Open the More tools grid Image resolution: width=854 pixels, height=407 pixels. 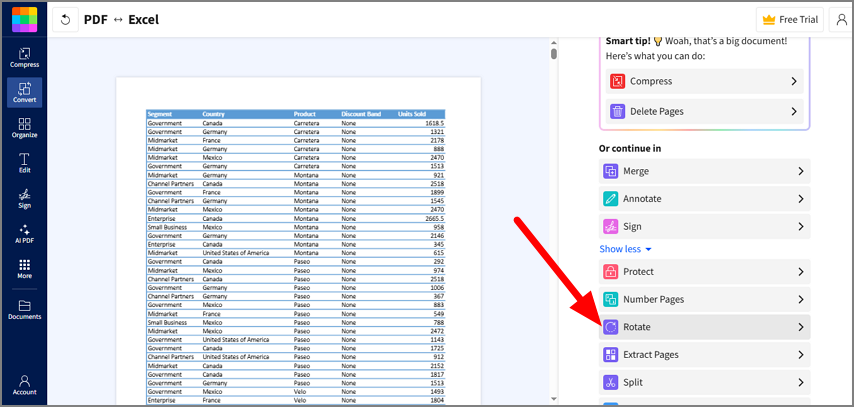coord(25,269)
